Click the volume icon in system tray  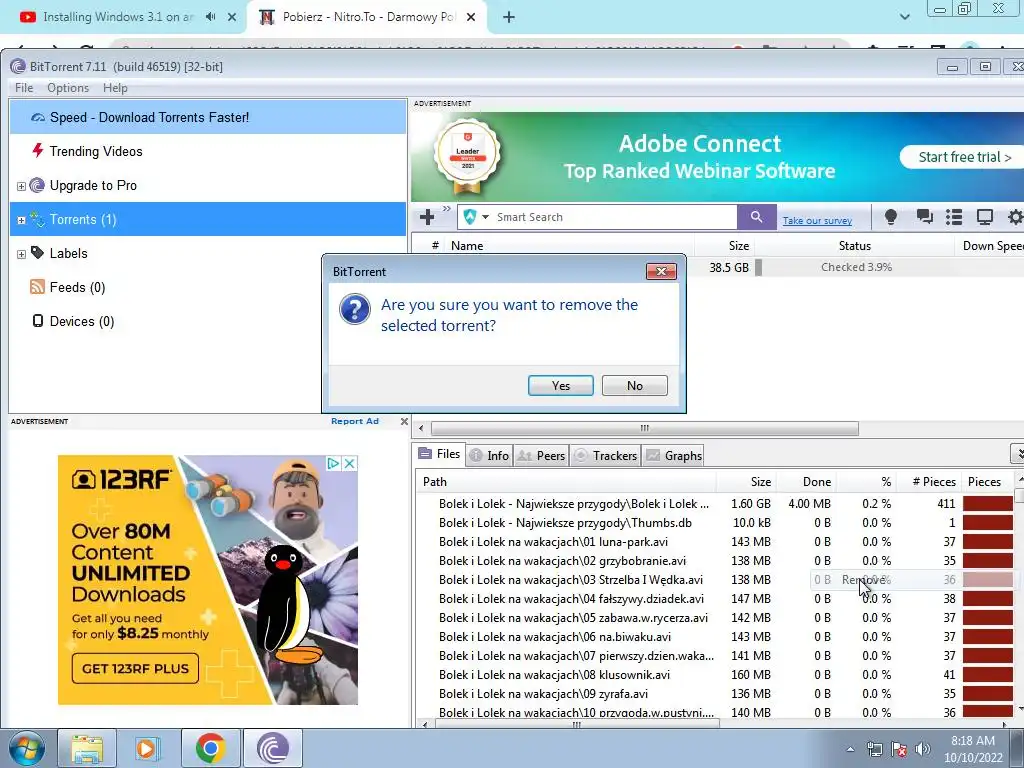(922, 748)
